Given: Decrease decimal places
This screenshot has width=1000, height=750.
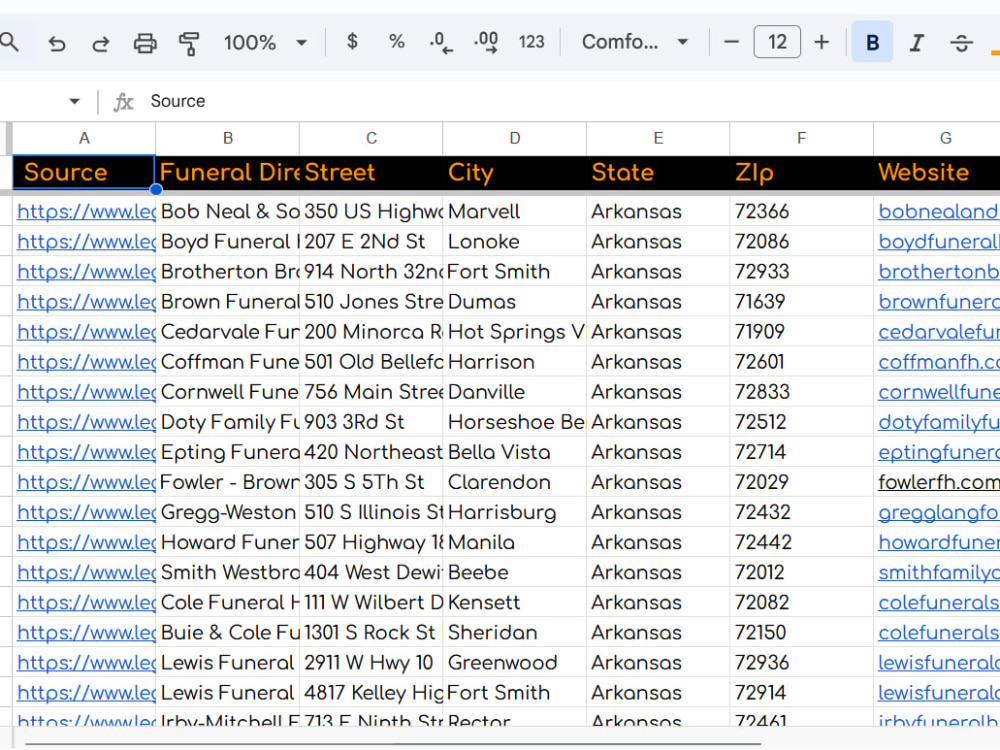Looking at the screenshot, I should [x=441, y=42].
